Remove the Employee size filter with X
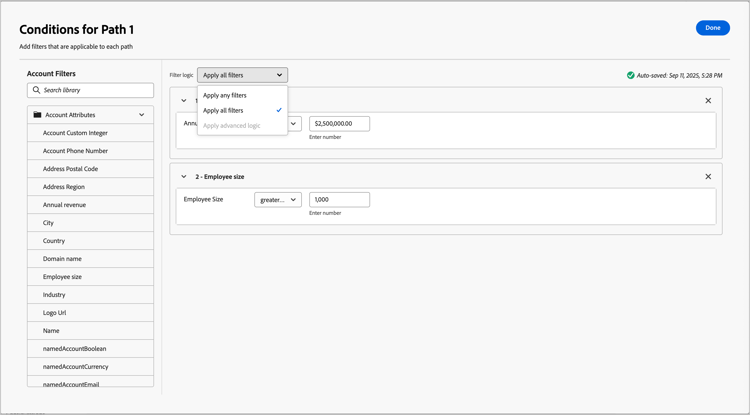750x415 pixels. pyautogui.click(x=708, y=176)
